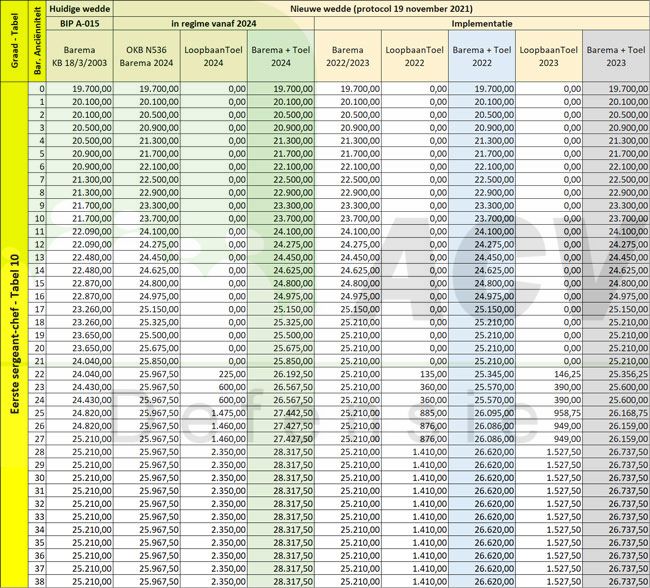Click the 135,00 LoopbaanToel 2022 cell
Viewport: 650px width, 588px height.
(415, 374)
